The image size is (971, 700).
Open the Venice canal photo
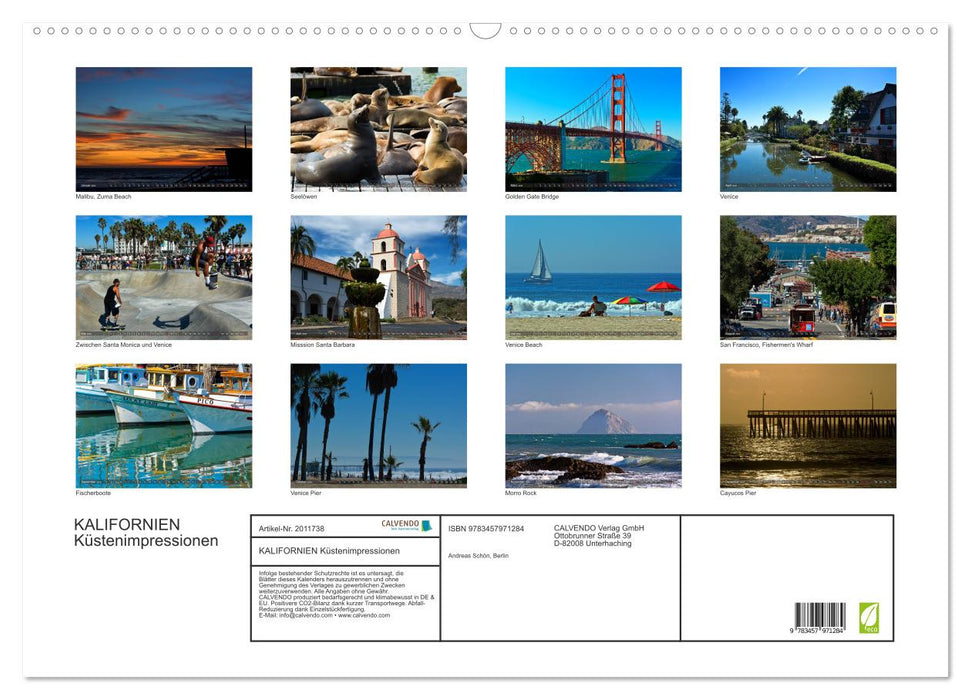pyautogui.click(x=808, y=128)
